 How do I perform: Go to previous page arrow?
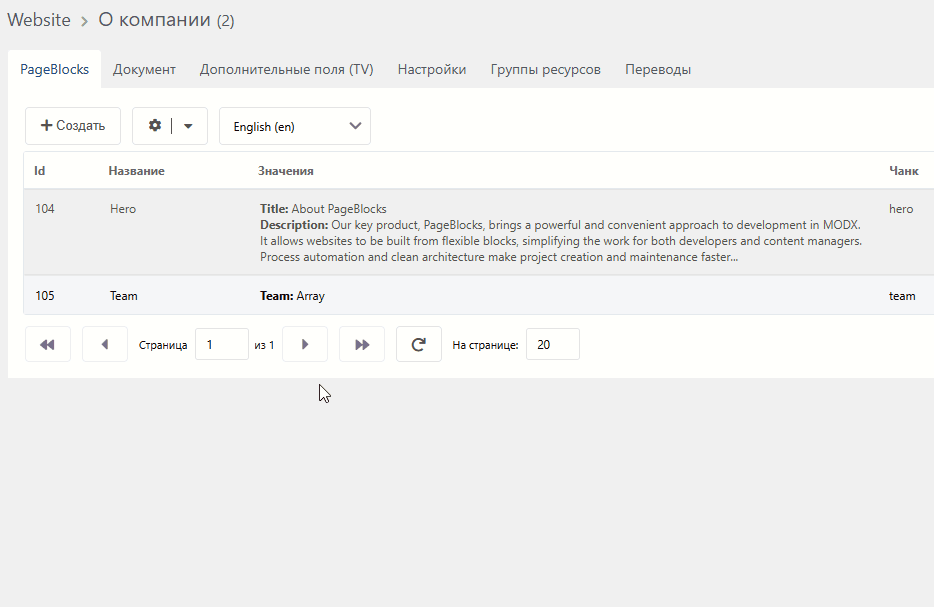click(x=105, y=344)
